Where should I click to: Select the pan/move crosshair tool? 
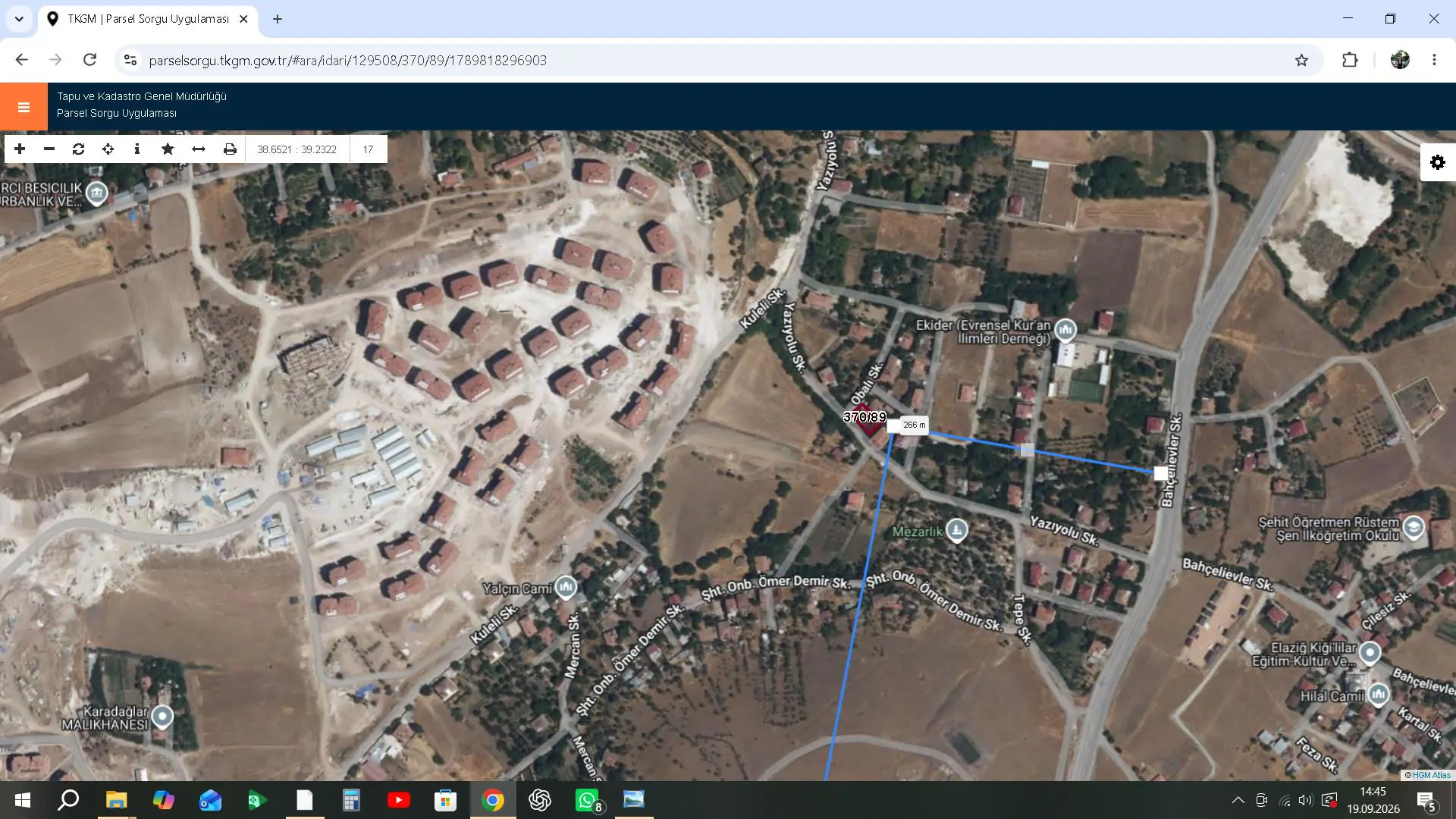108,149
